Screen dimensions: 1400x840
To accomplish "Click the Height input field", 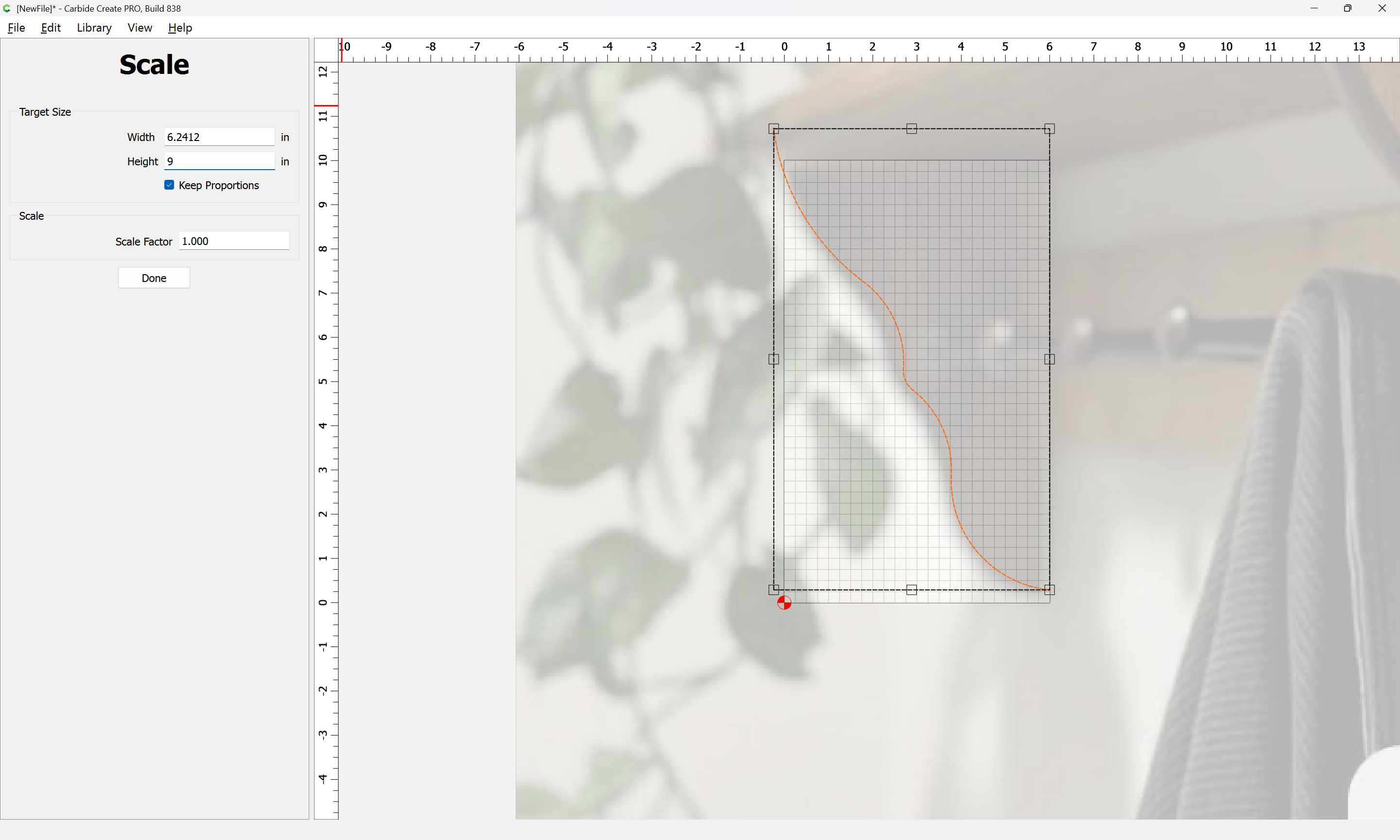I will pyautogui.click(x=219, y=161).
